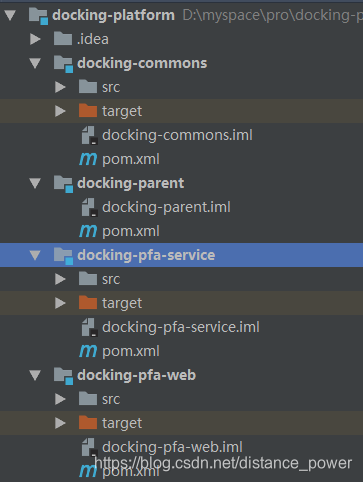The image size is (363, 482).
Task: Click the orange target folder icon under docking-commons
Action: [88, 111]
